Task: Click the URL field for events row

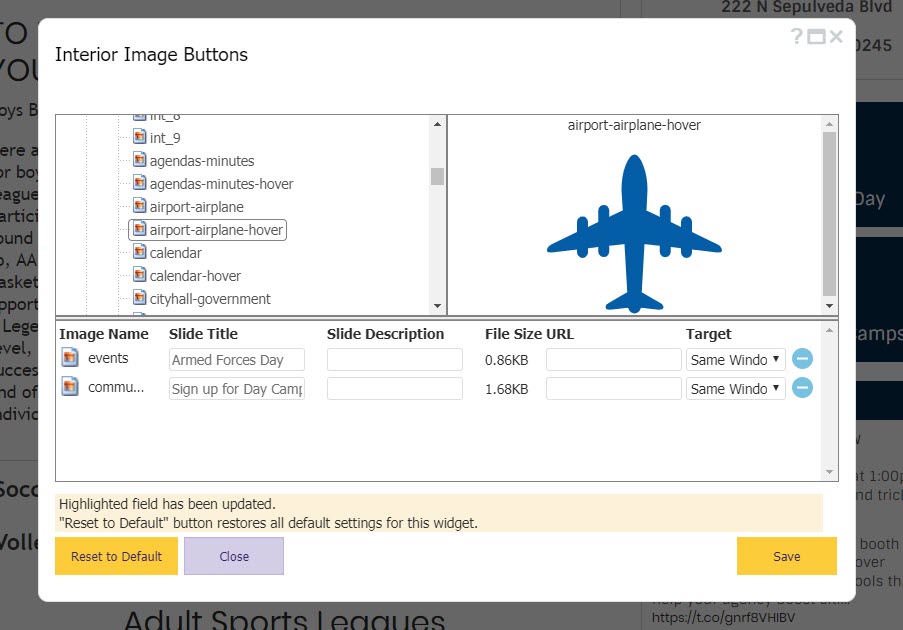Action: point(613,360)
